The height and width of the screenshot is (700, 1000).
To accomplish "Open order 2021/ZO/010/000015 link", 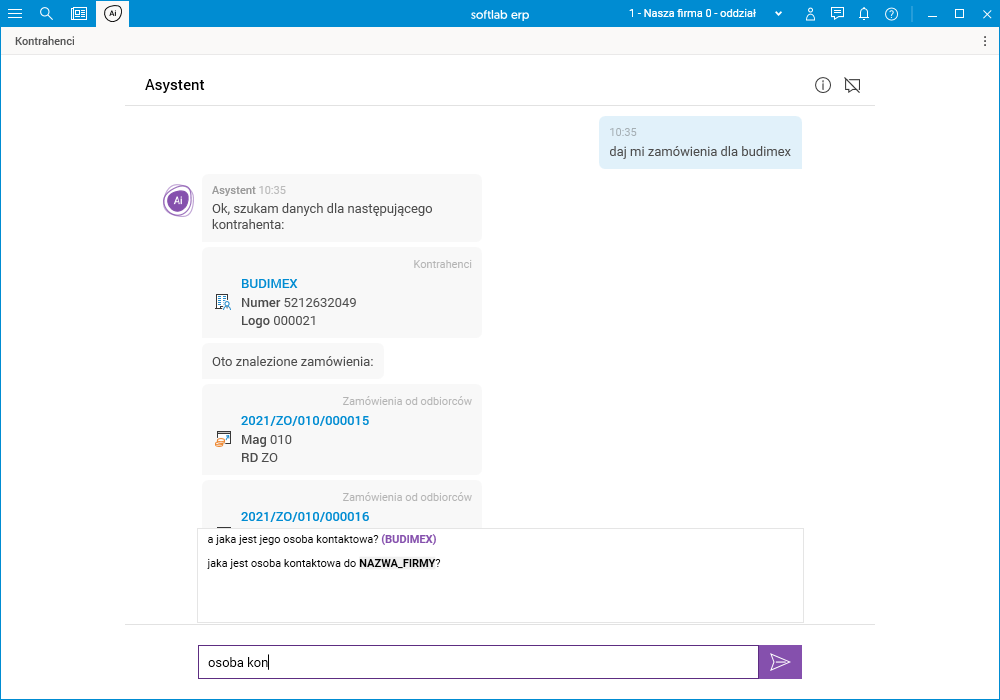I will (x=305, y=421).
